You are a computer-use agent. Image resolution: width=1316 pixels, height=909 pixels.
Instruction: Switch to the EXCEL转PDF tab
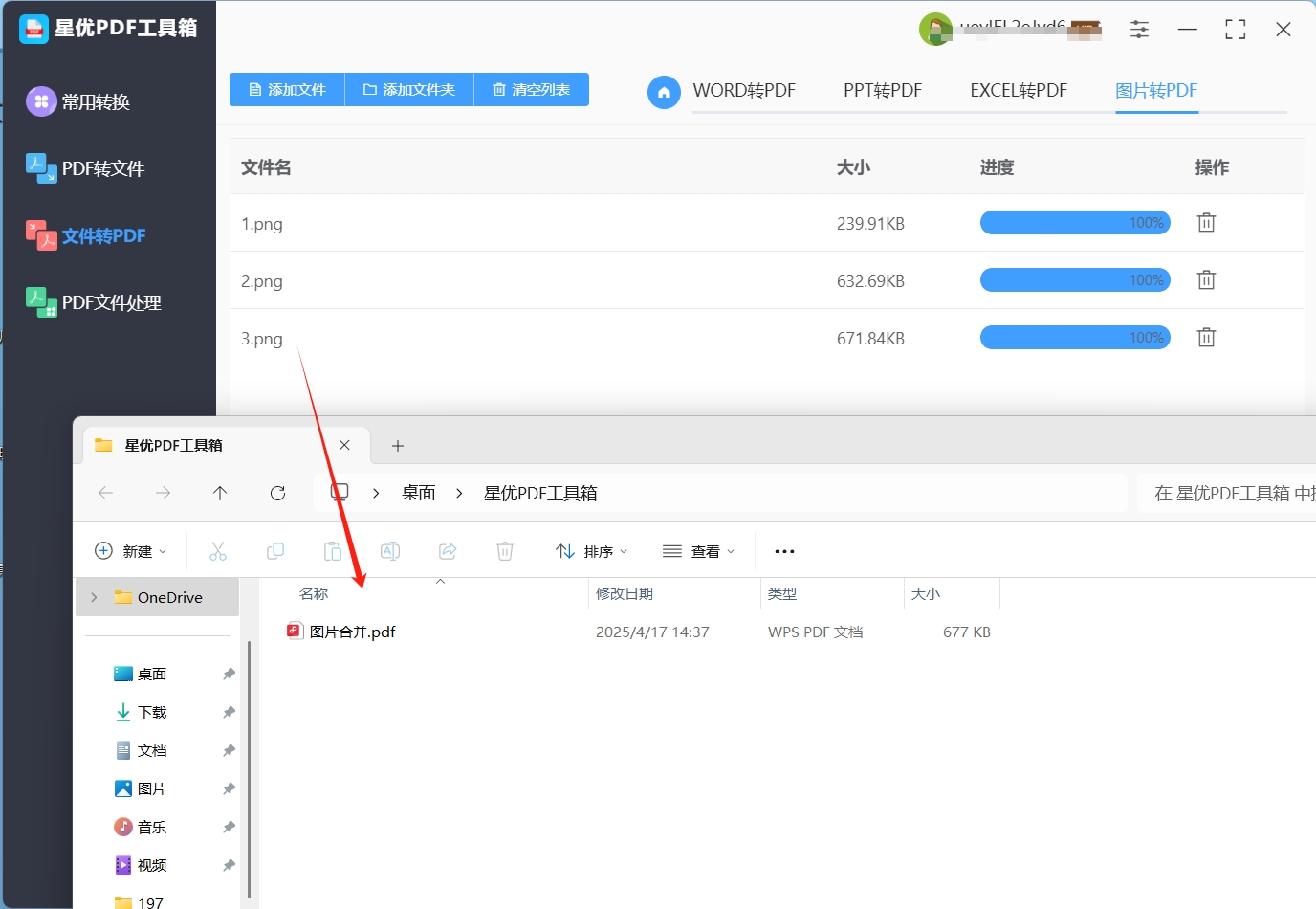point(1019,90)
